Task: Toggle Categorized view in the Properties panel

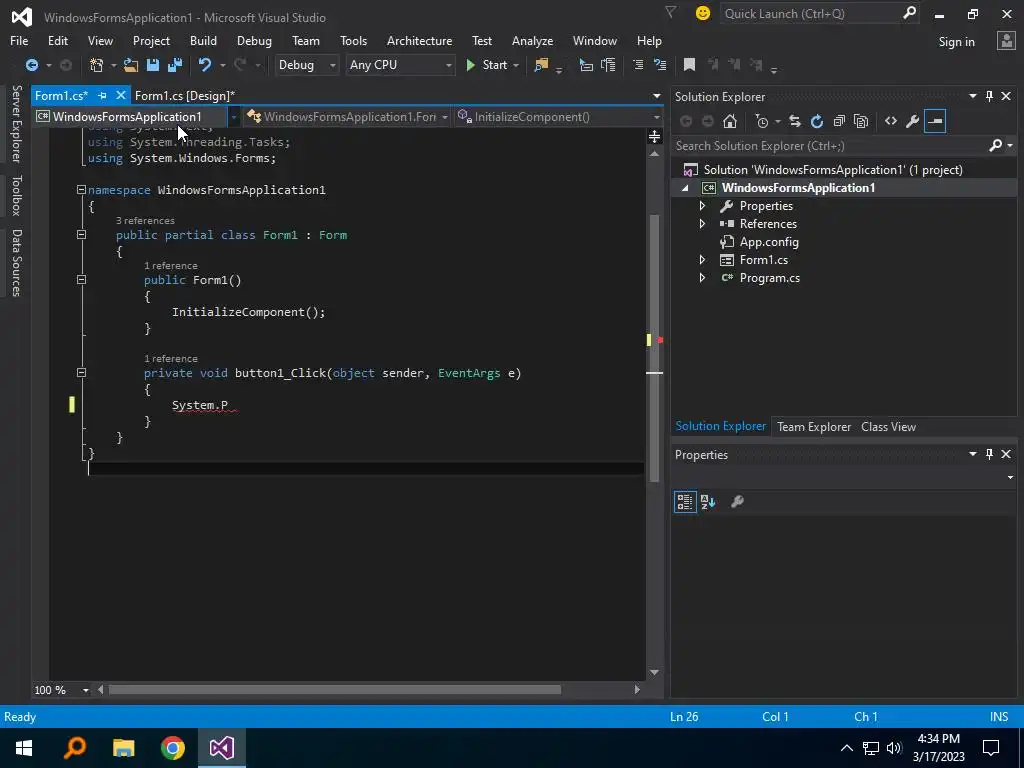Action: [x=684, y=502]
